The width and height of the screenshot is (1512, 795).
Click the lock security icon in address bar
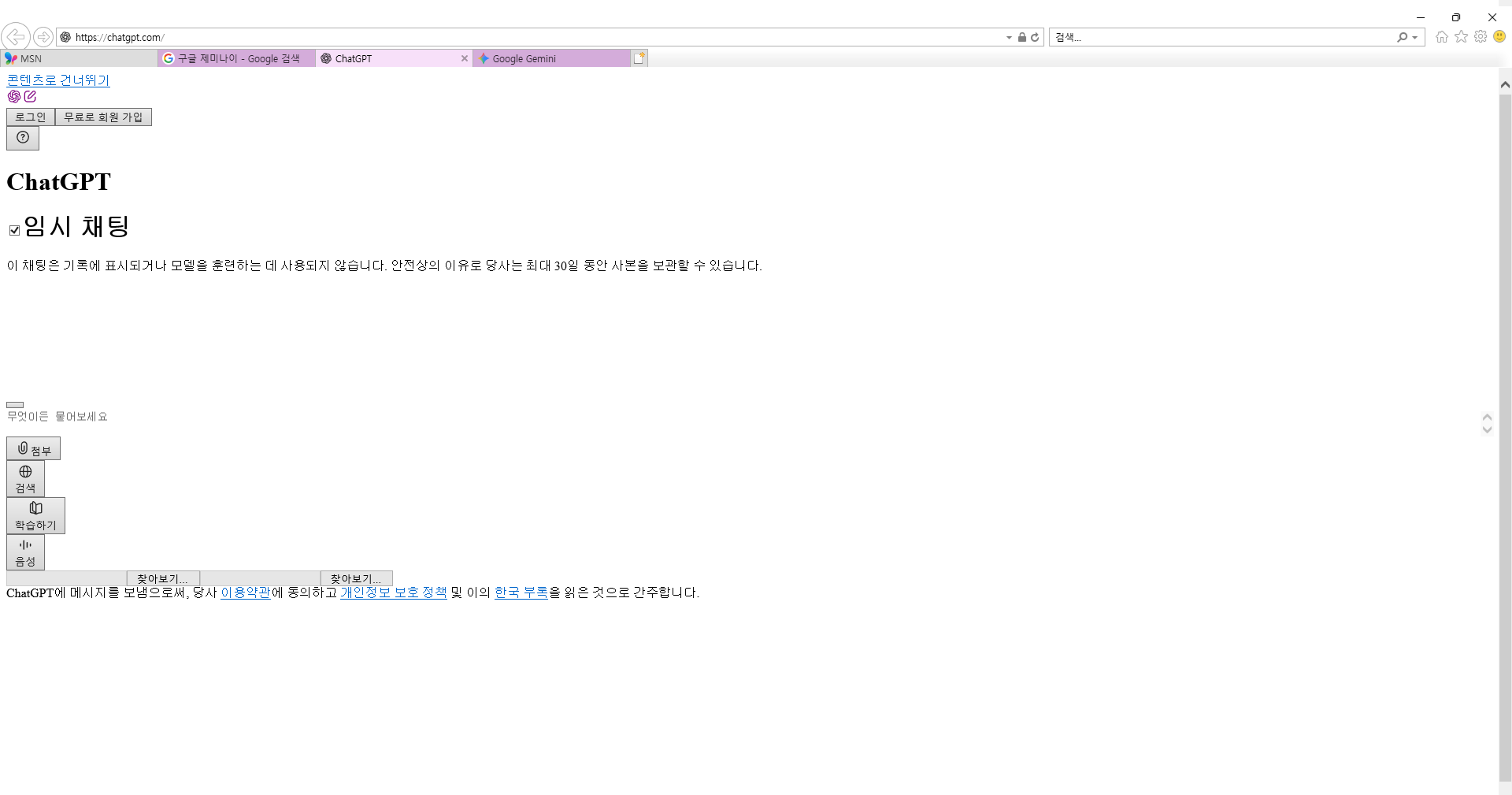click(x=1021, y=37)
